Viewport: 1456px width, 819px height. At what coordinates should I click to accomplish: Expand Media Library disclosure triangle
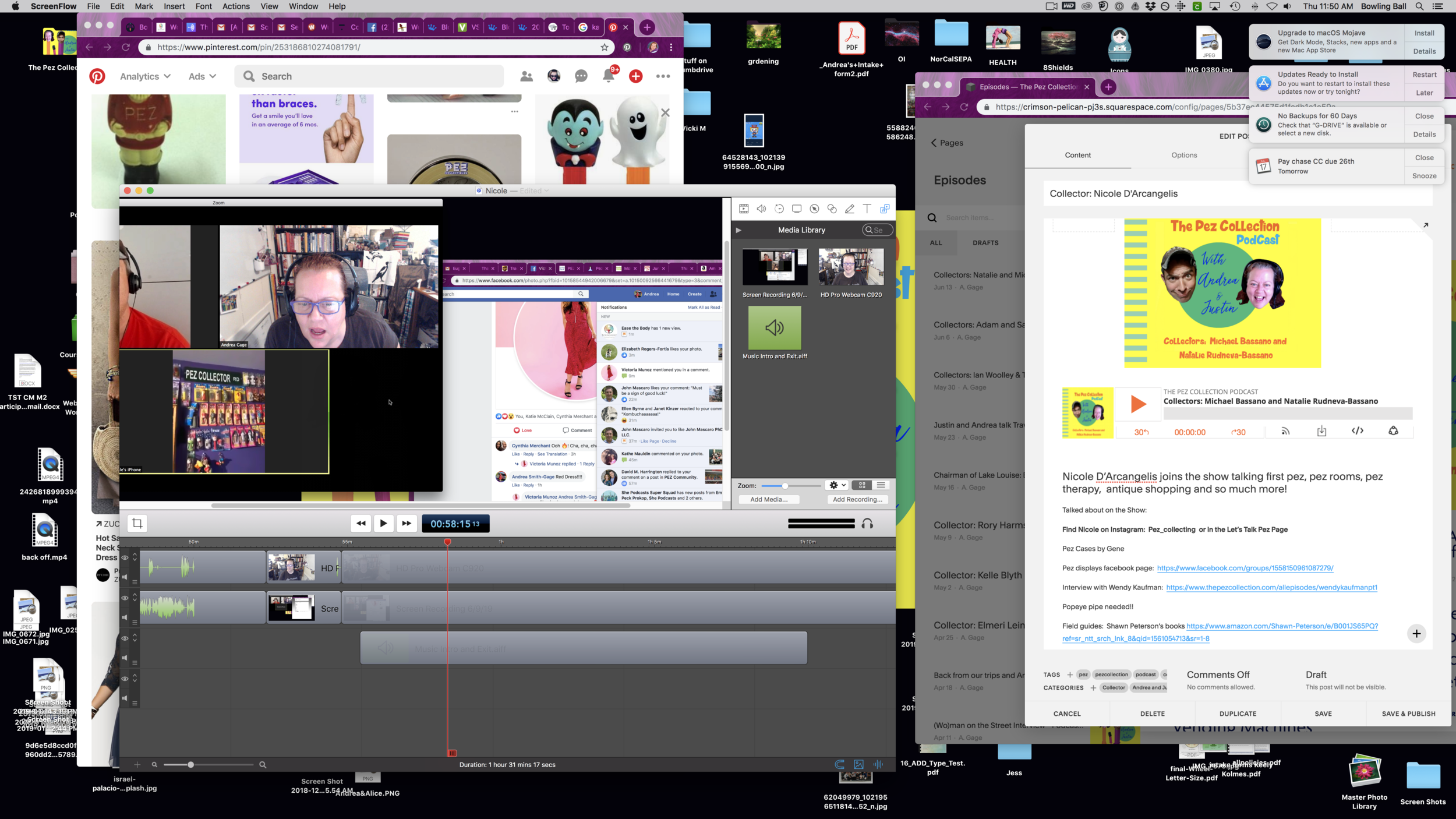coord(738,230)
